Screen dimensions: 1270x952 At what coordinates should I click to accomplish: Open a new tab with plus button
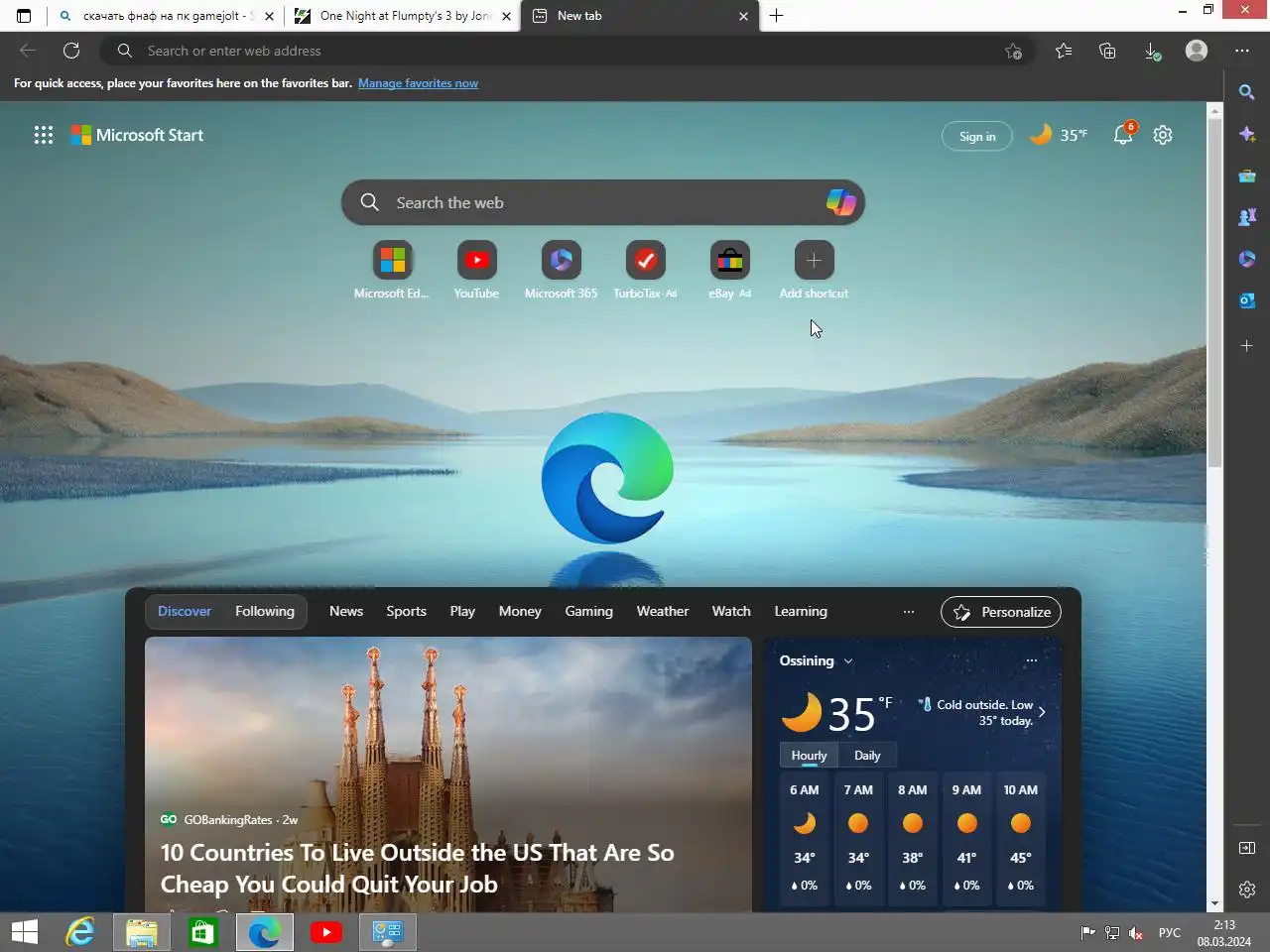[x=777, y=16]
